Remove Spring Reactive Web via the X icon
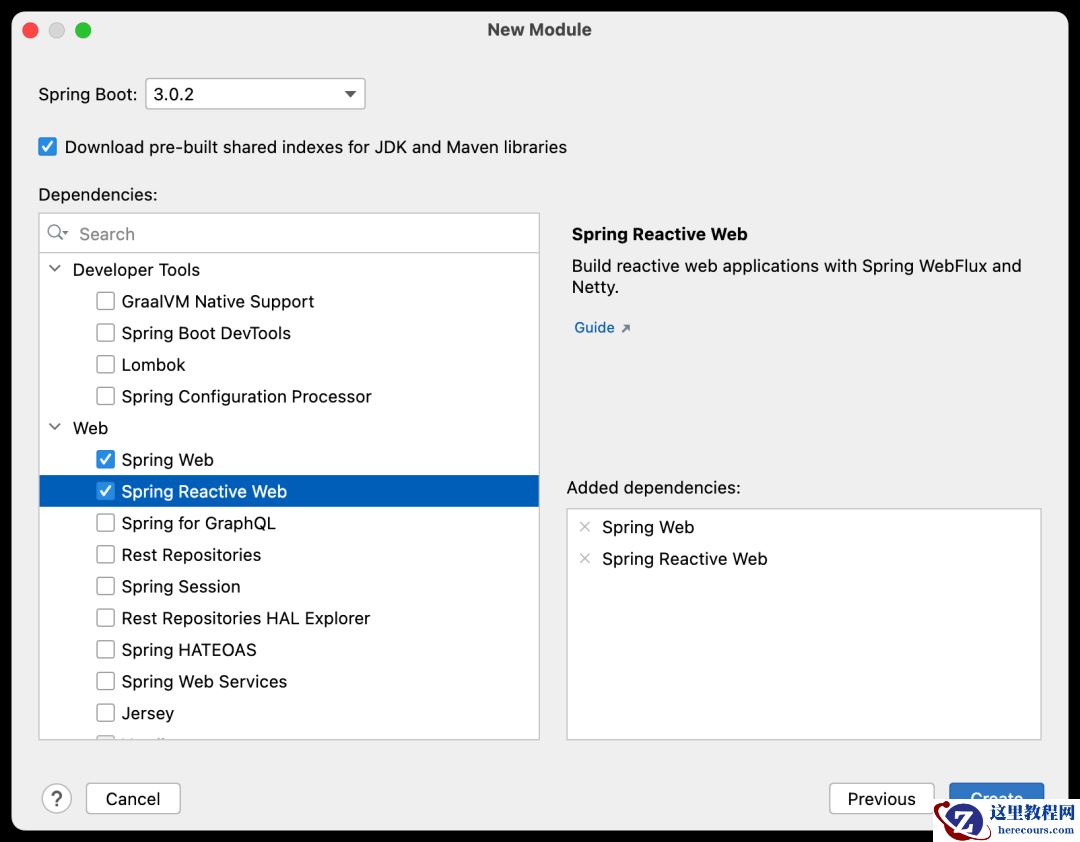 [x=585, y=559]
